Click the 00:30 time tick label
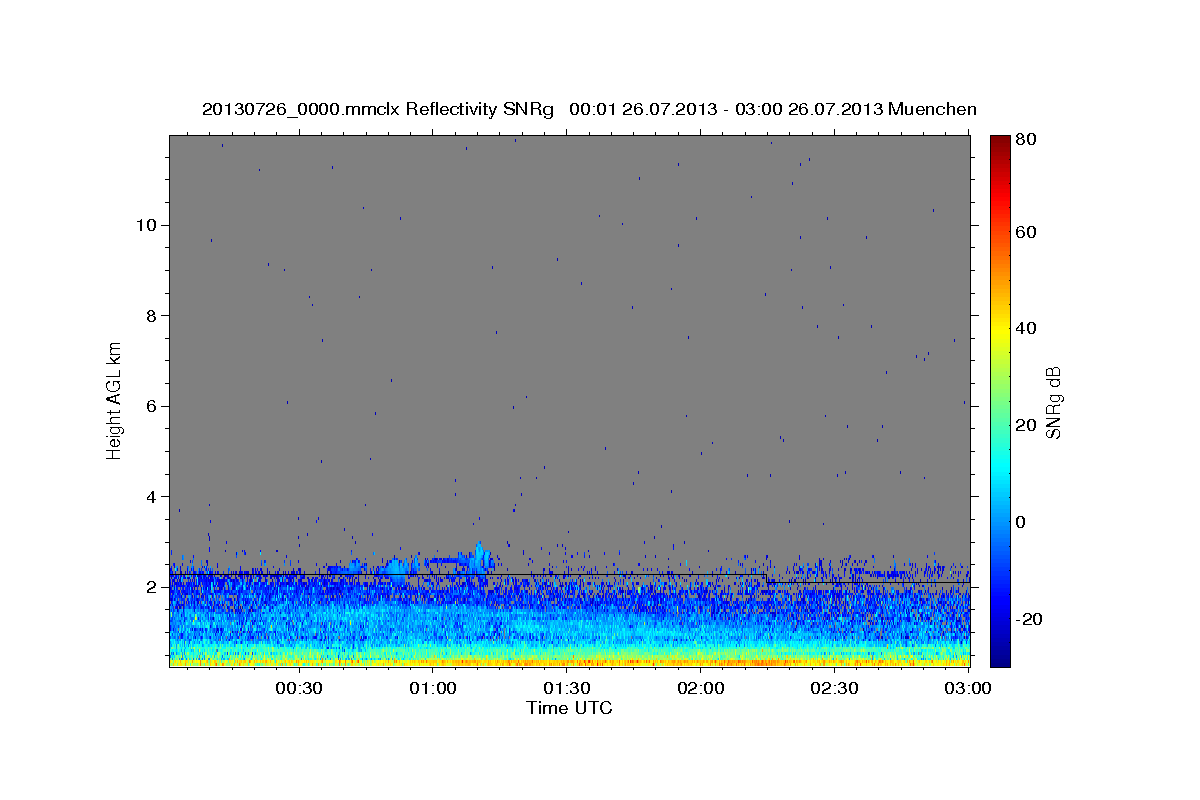This screenshot has height=800, width=1200. pyautogui.click(x=299, y=688)
